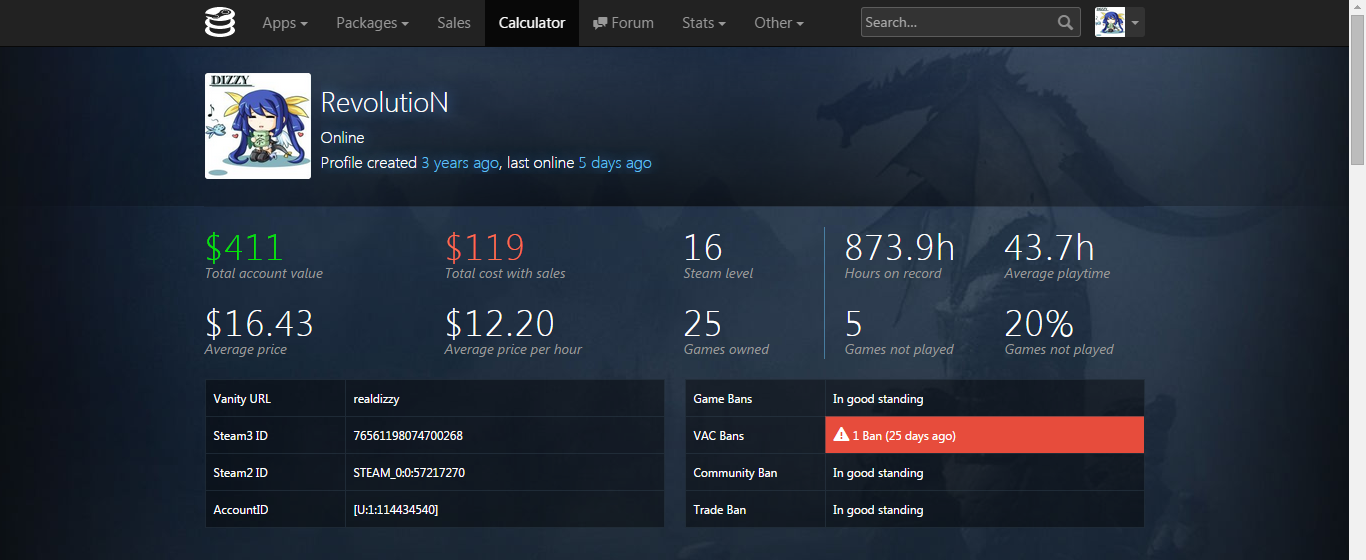The height and width of the screenshot is (560, 1366).
Task: Select the Calculator tab
Action: coord(532,22)
